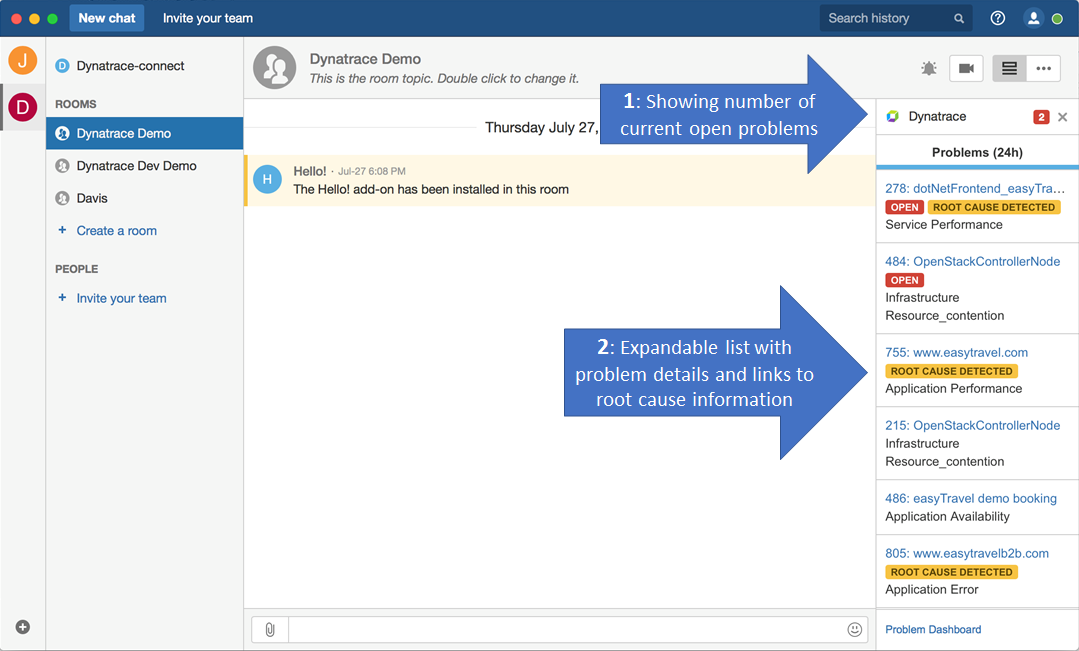The image size is (1079, 651).
Task: Click the Application Availability text
Action: 947,517
